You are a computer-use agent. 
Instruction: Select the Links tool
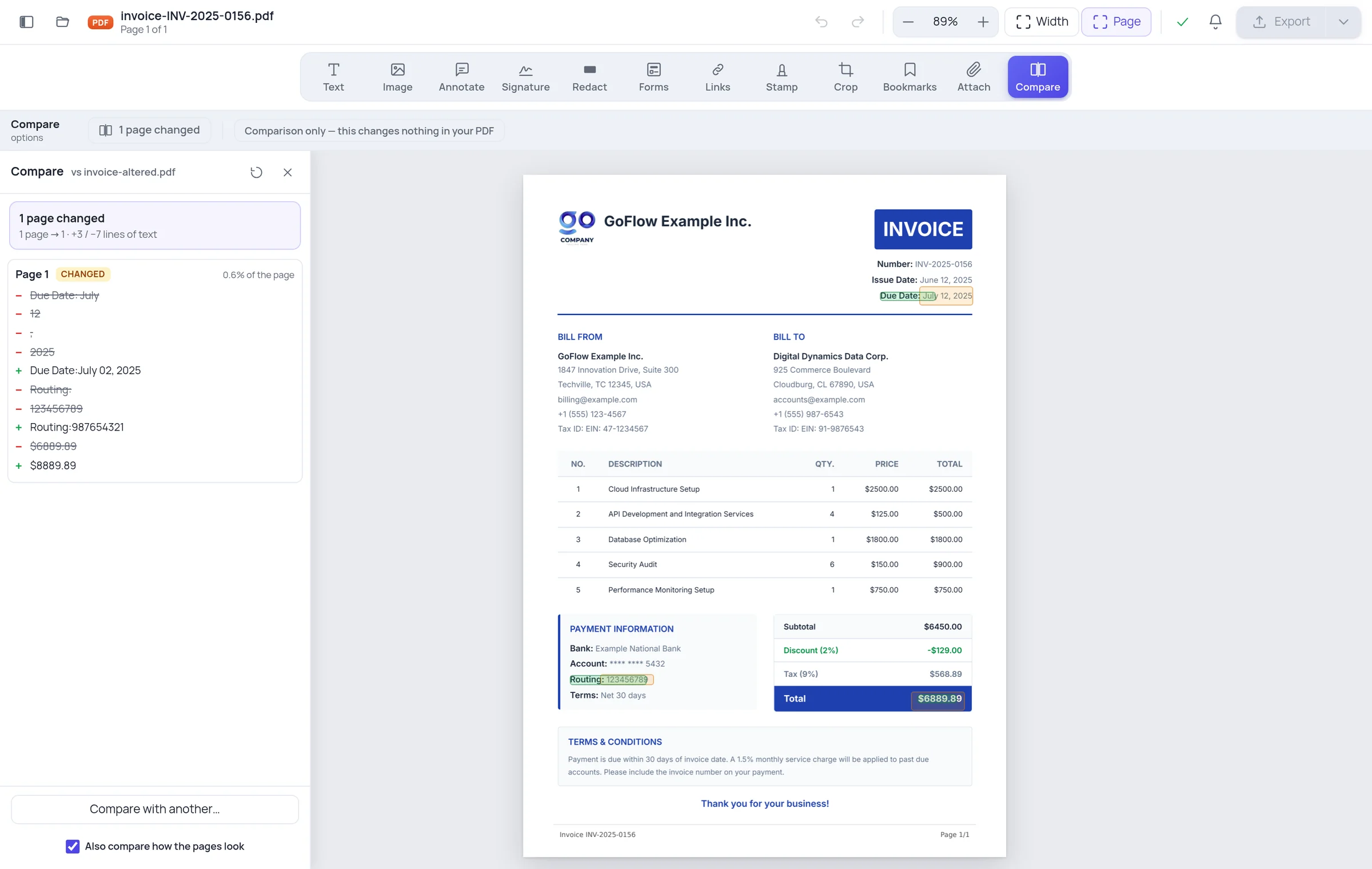pyautogui.click(x=717, y=77)
